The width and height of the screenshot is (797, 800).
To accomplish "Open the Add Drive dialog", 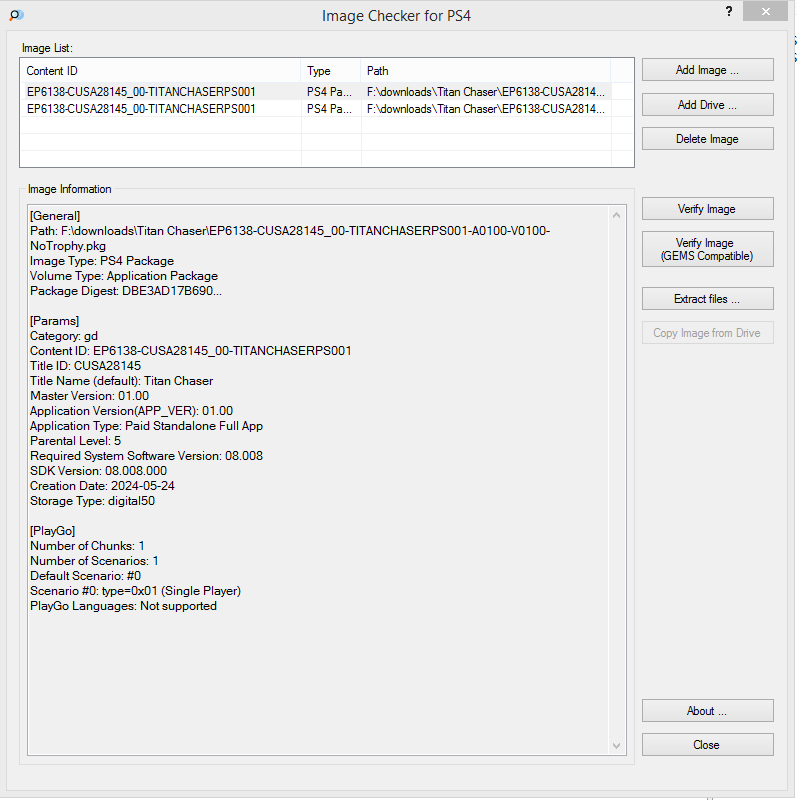I will click(707, 105).
